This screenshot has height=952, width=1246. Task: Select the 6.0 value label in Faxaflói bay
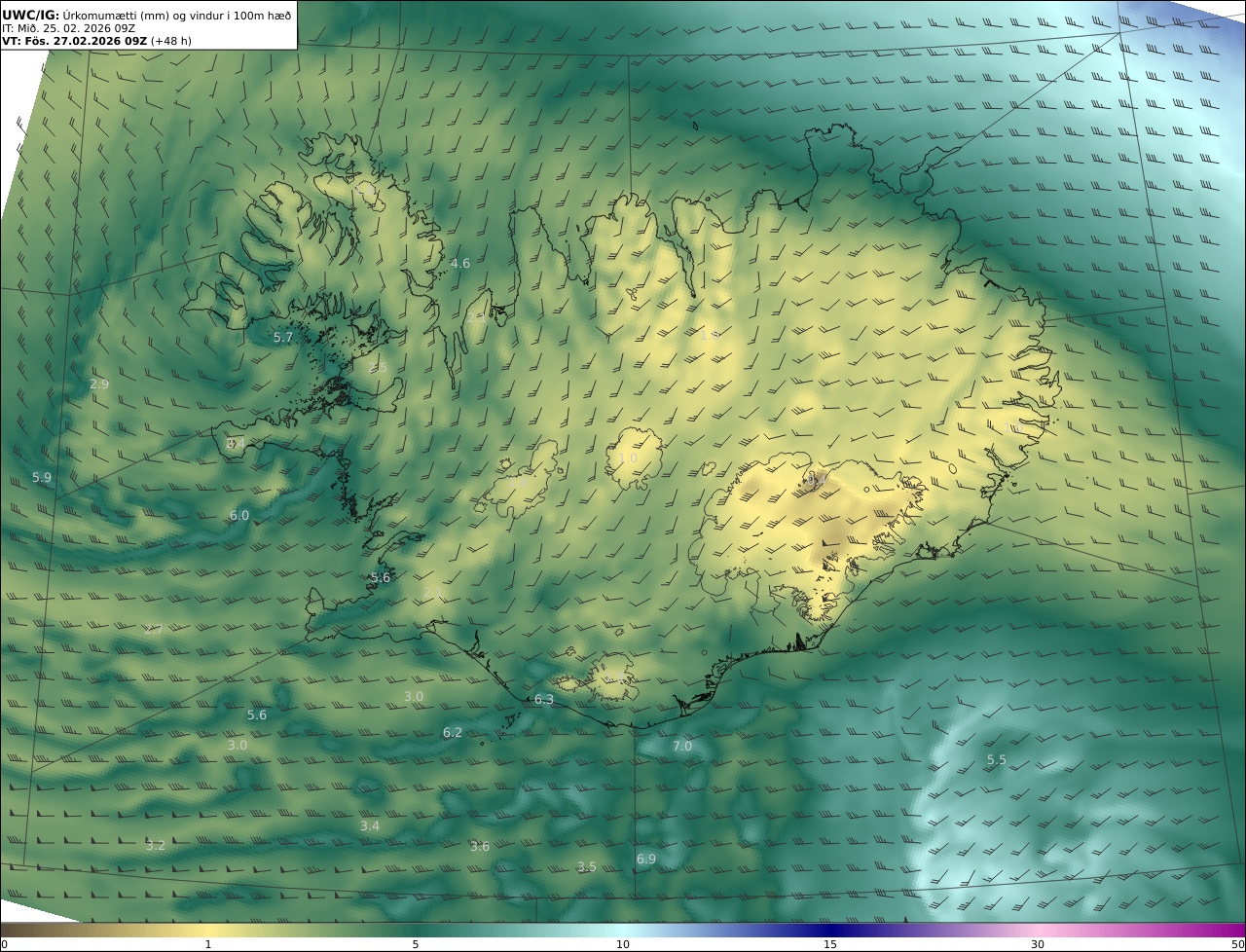tap(239, 516)
